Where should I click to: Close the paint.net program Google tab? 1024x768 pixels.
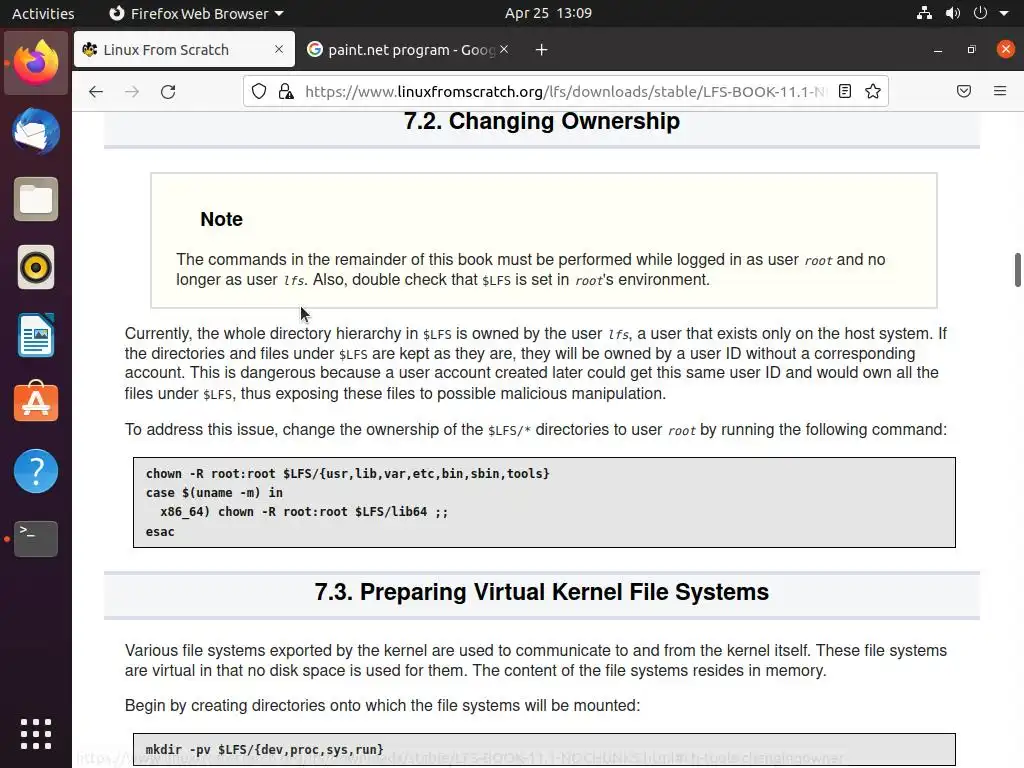tap(504, 49)
